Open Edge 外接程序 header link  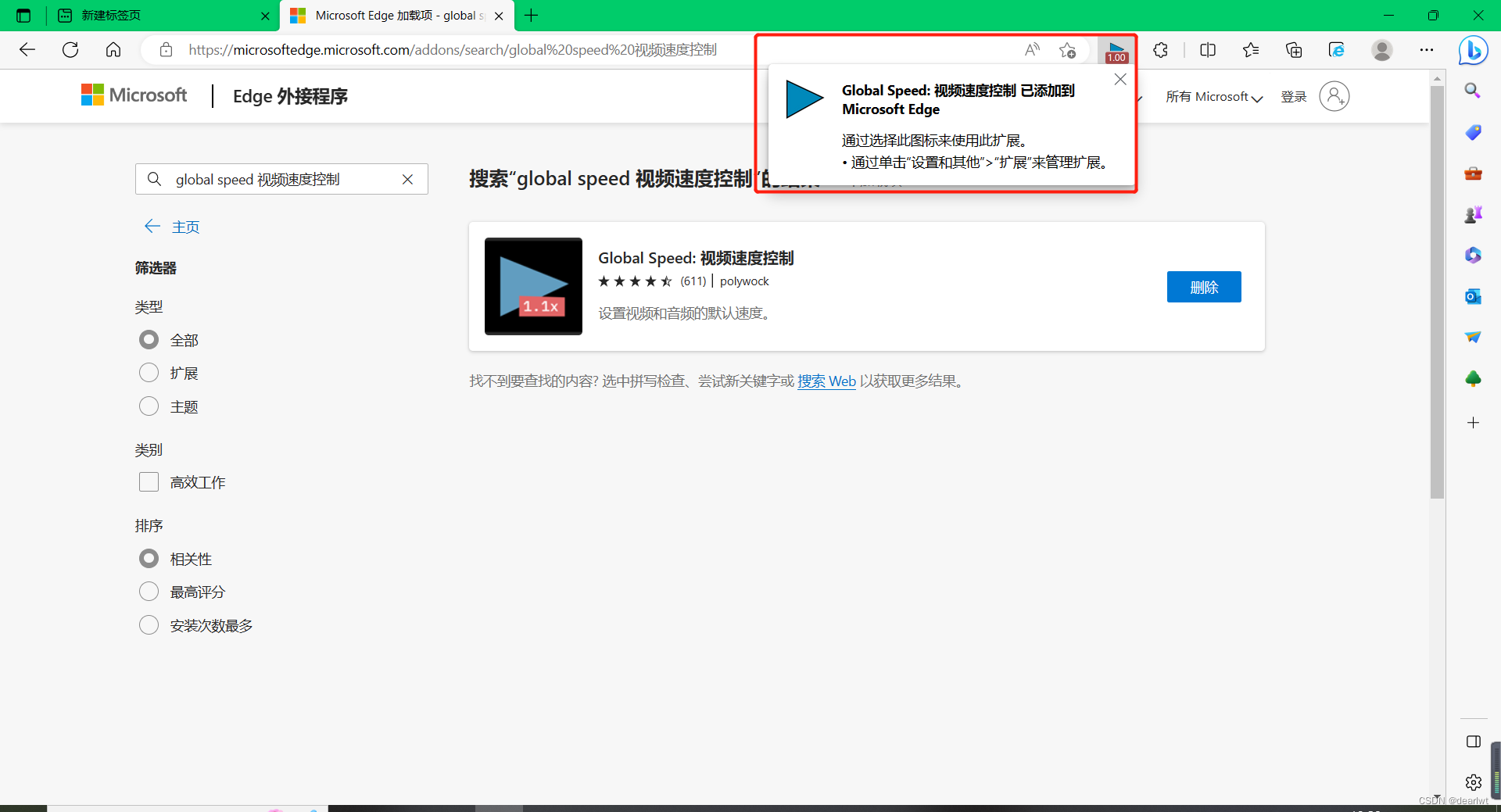click(290, 96)
